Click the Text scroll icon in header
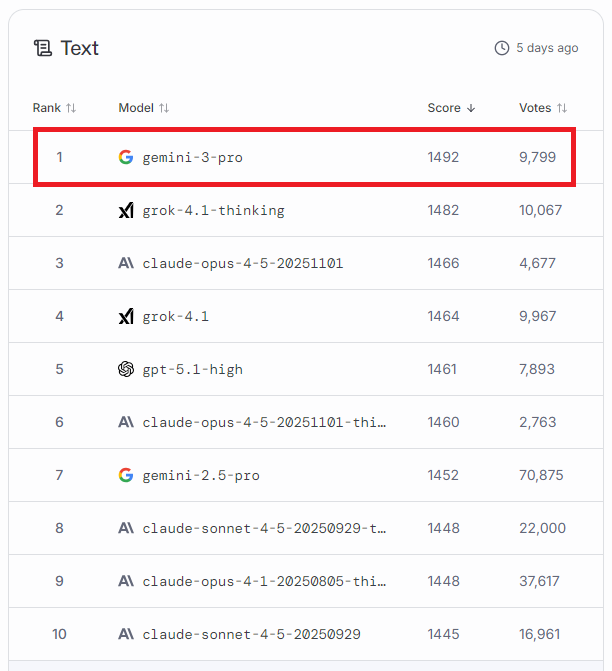The height and width of the screenshot is (671, 612). [x=43, y=48]
